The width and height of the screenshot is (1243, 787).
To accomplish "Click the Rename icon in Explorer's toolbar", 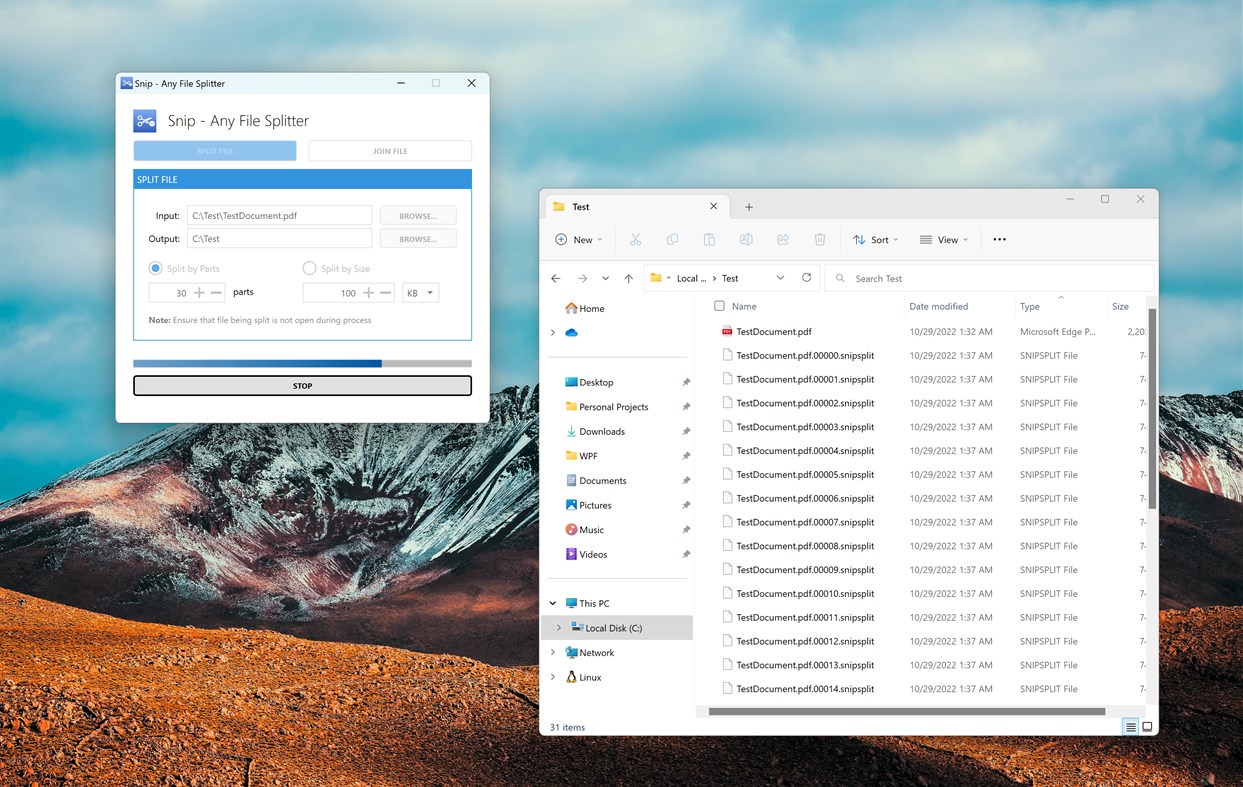I will point(746,239).
